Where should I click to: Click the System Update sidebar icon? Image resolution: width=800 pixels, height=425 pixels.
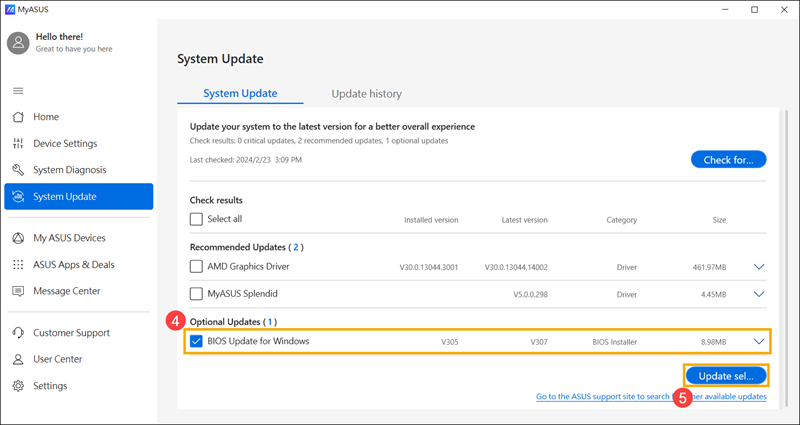[x=18, y=196]
